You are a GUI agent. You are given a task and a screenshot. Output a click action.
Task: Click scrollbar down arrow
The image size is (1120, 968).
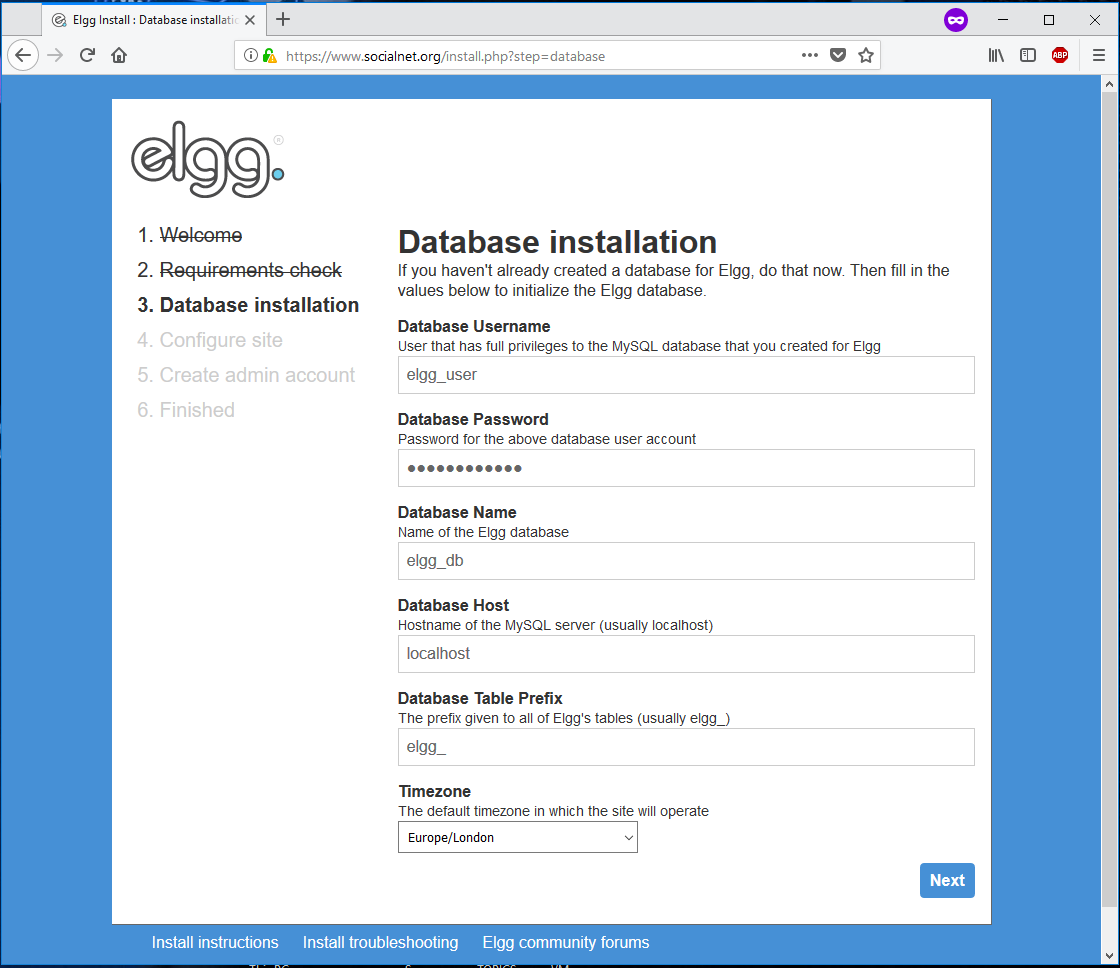click(x=1109, y=955)
